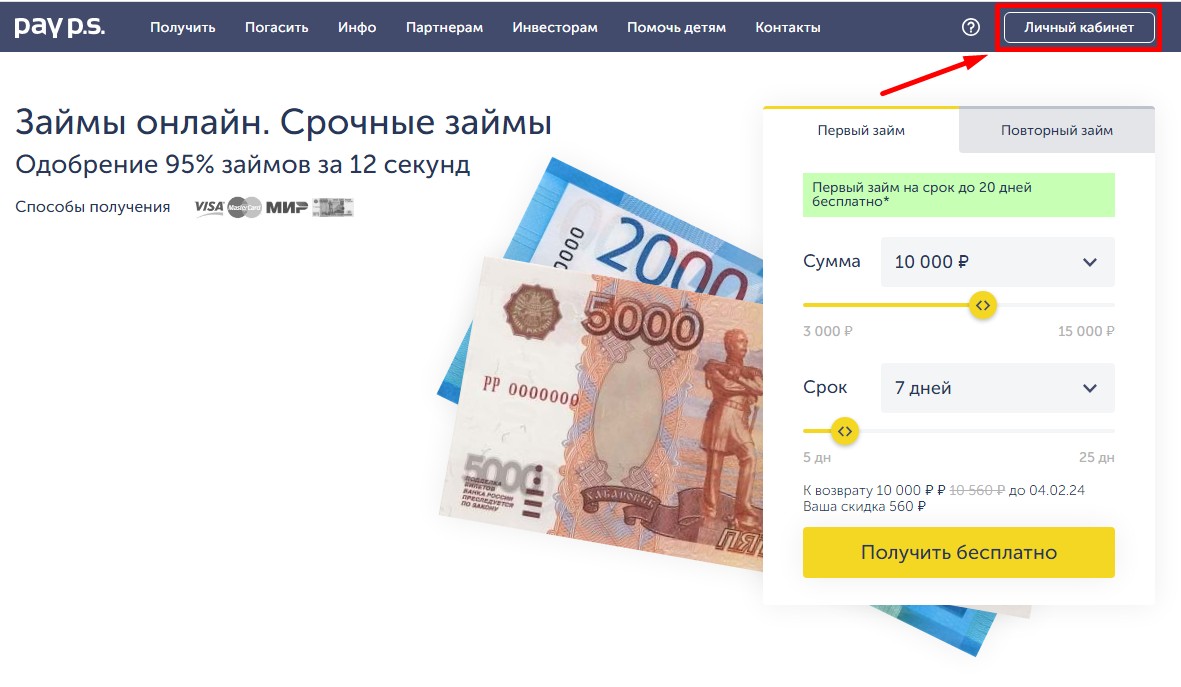The width and height of the screenshot is (1181, 687).
Task: Open the 10 000 ₽ amount combo box
Action: click(997, 262)
